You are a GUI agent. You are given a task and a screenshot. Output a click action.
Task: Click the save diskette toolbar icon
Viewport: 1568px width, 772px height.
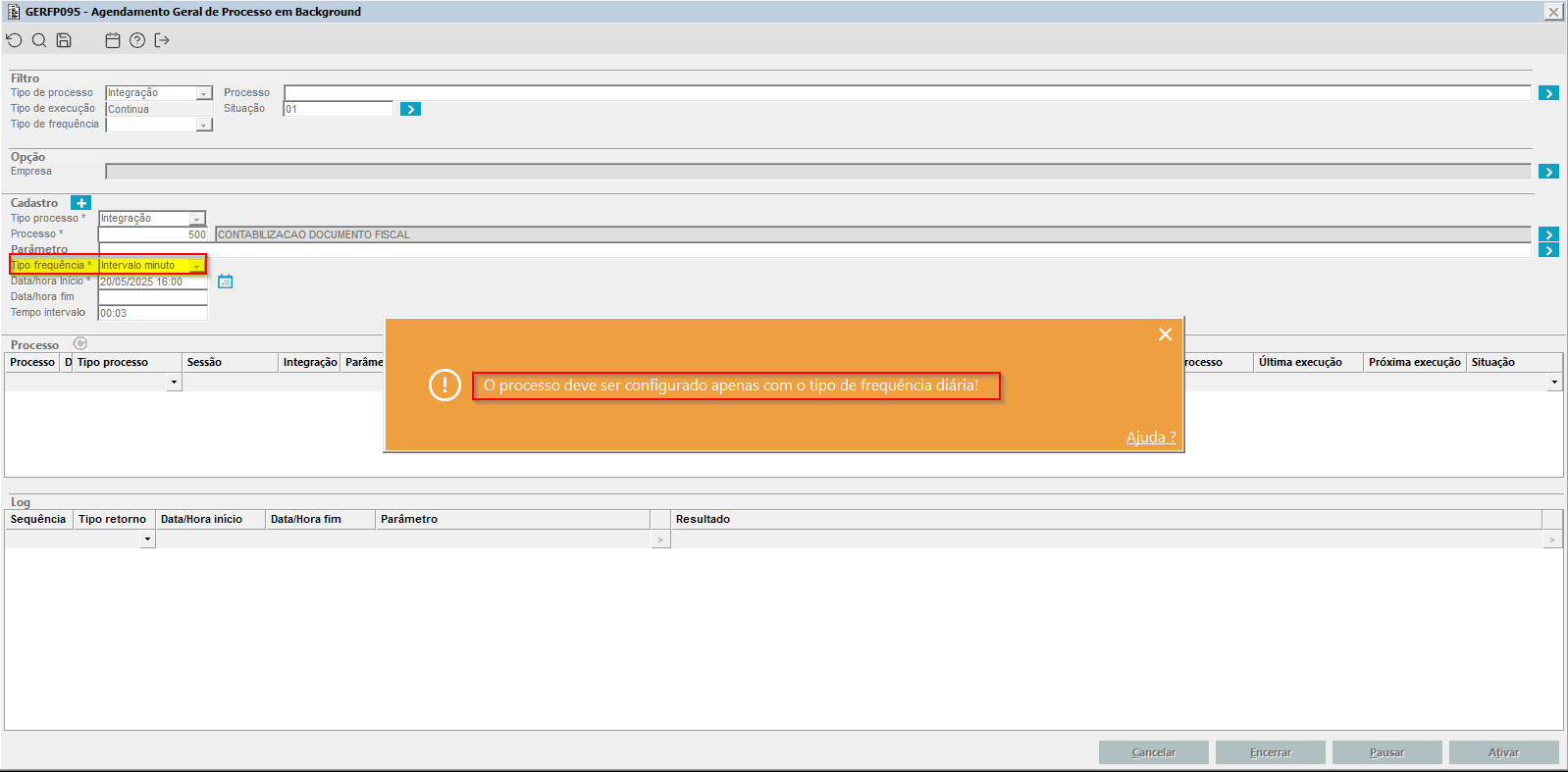pos(64,40)
